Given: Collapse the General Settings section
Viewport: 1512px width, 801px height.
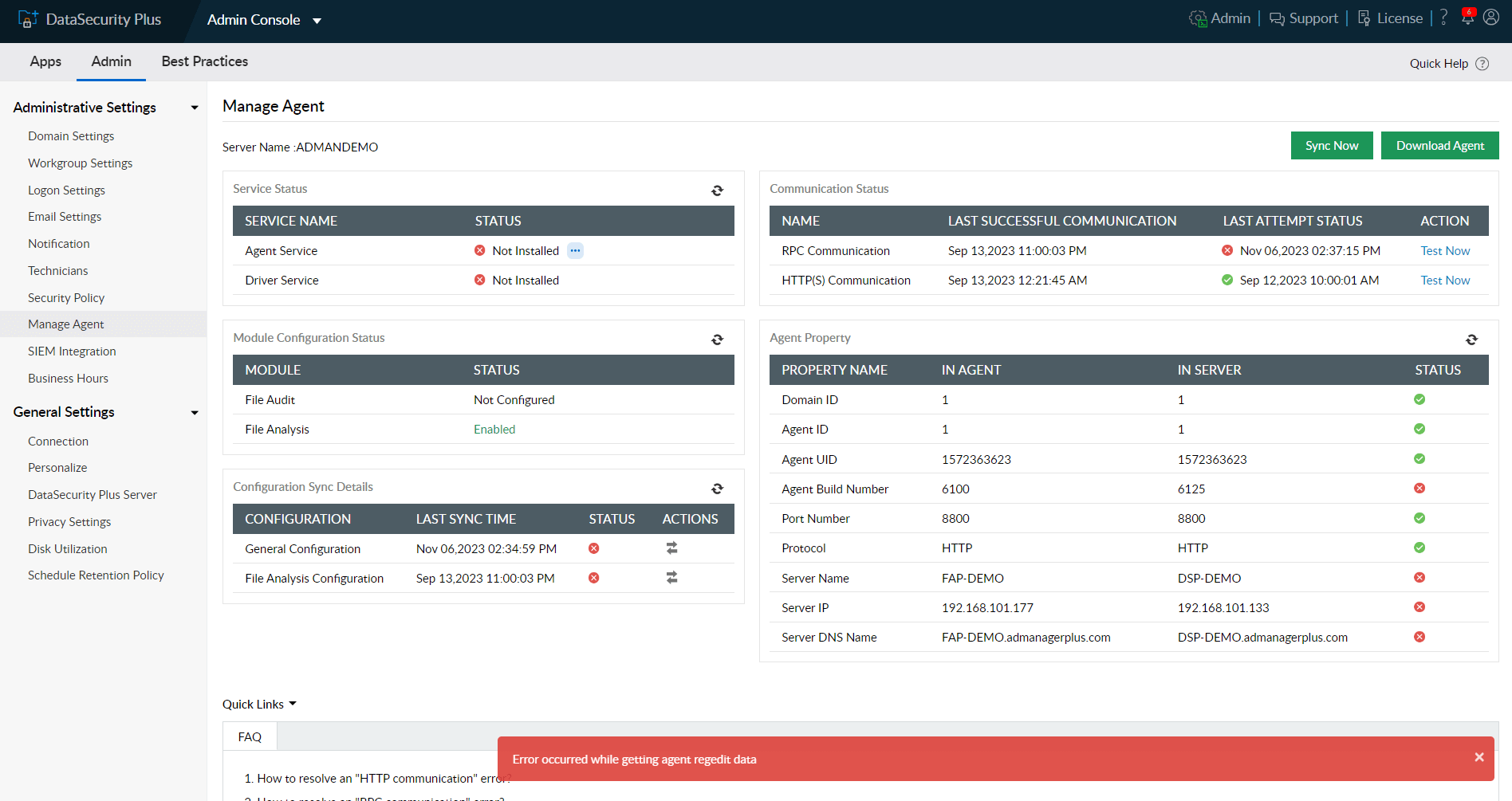Looking at the screenshot, I should click(x=194, y=413).
